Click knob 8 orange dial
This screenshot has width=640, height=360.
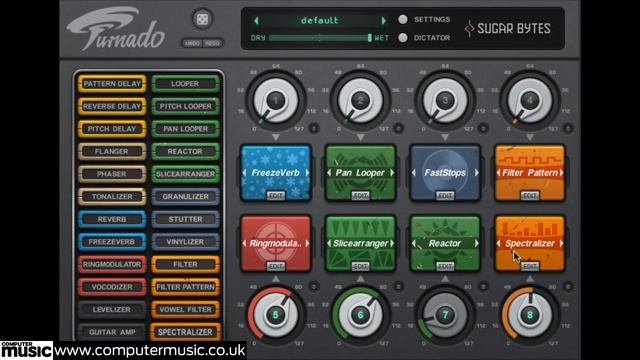click(530, 315)
